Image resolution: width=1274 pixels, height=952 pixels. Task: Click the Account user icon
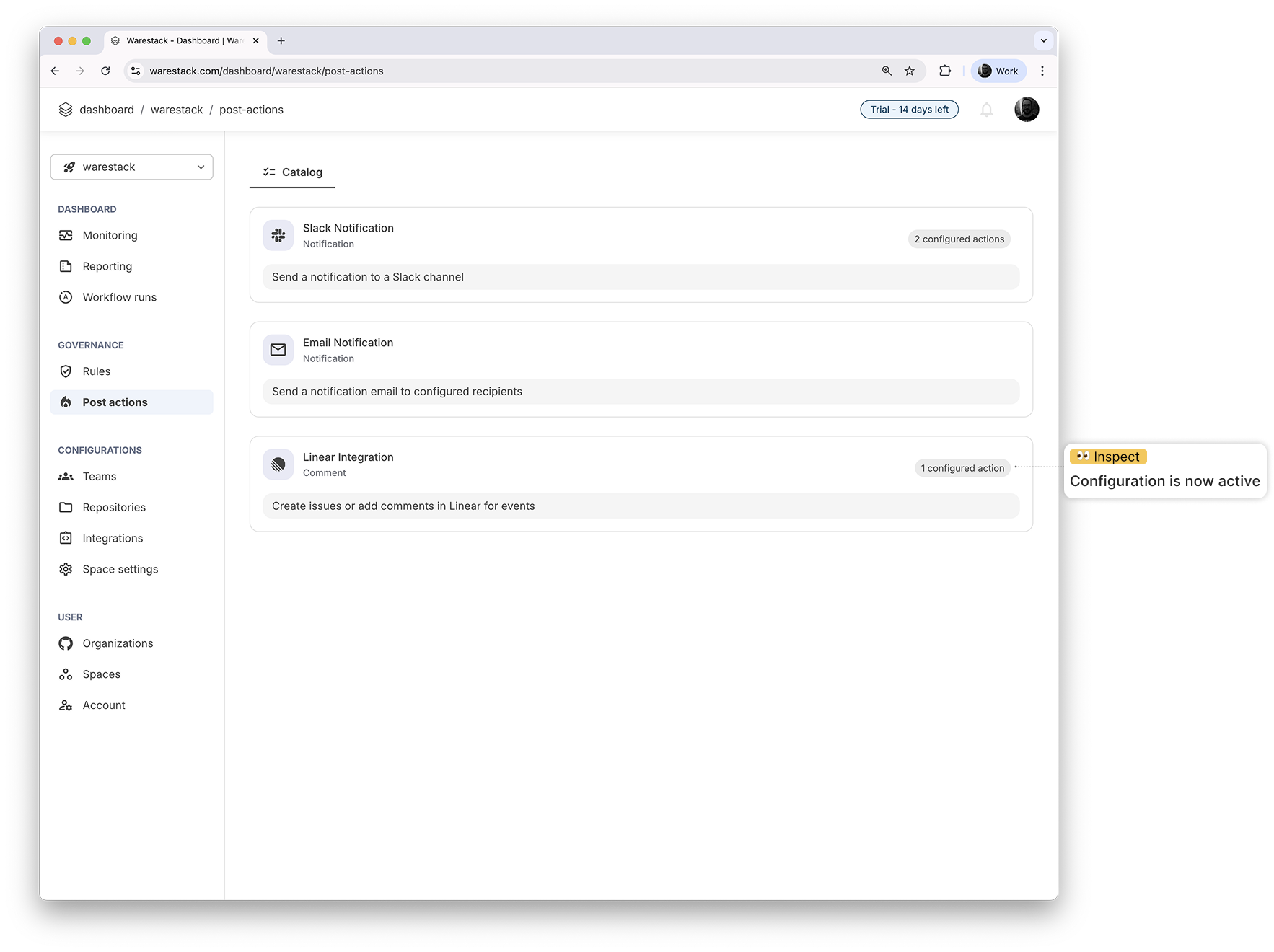pos(66,705)
